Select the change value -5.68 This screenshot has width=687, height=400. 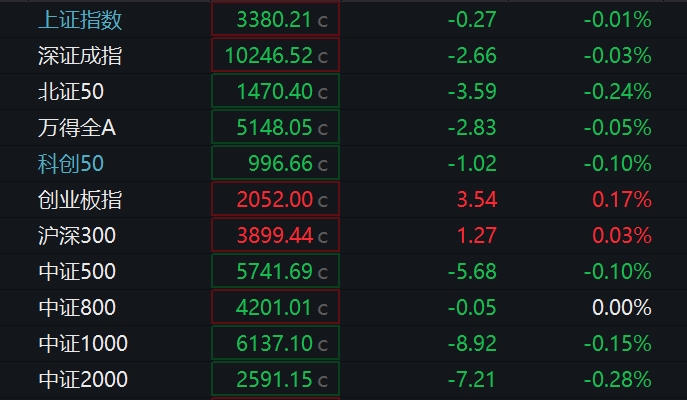472,271
